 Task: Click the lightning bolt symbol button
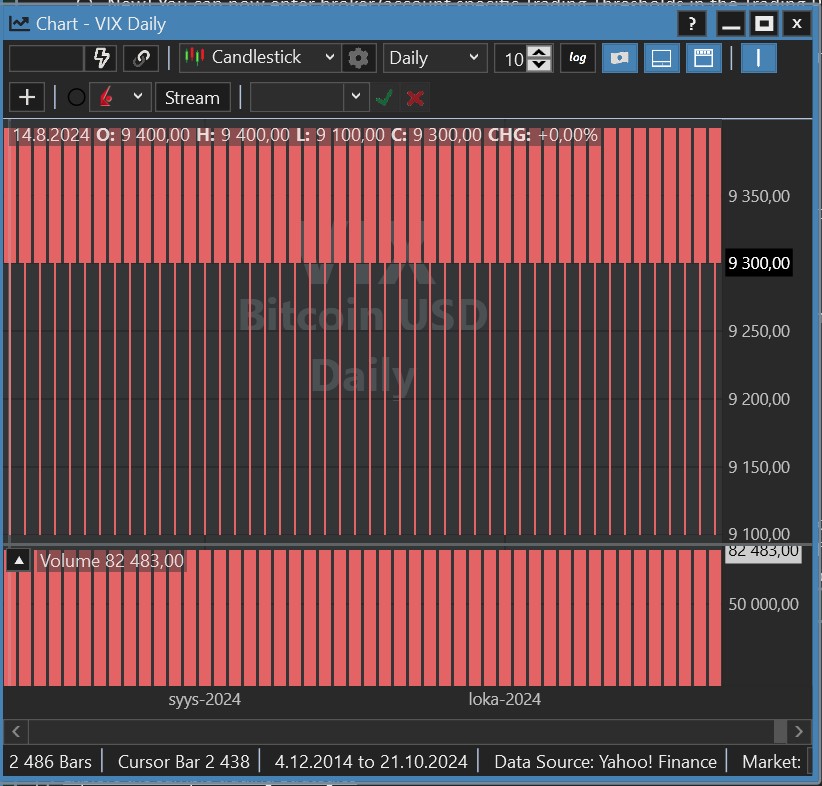101,58
